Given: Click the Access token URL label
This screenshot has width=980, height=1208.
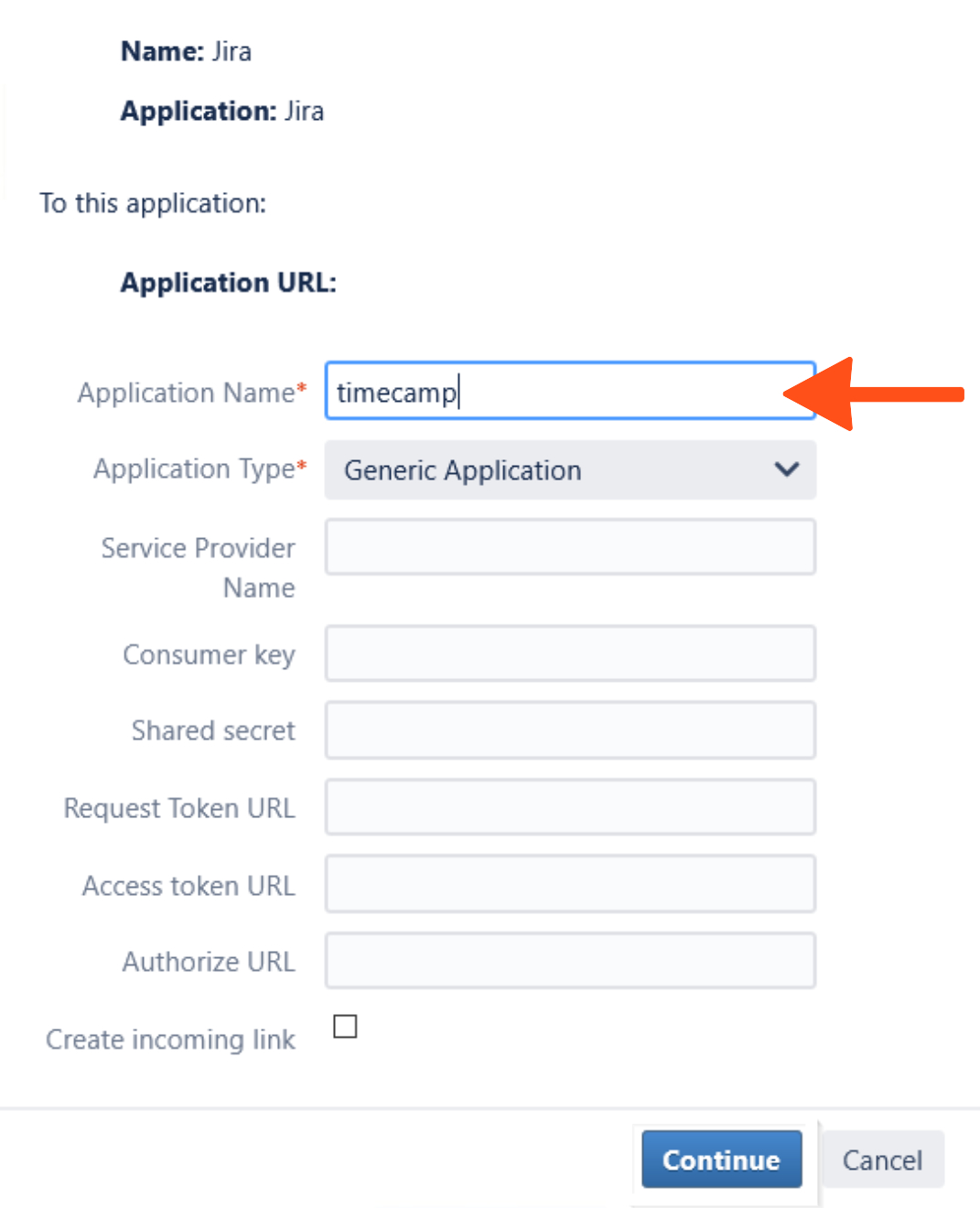Looking at the screenshot, I should 188,886.
